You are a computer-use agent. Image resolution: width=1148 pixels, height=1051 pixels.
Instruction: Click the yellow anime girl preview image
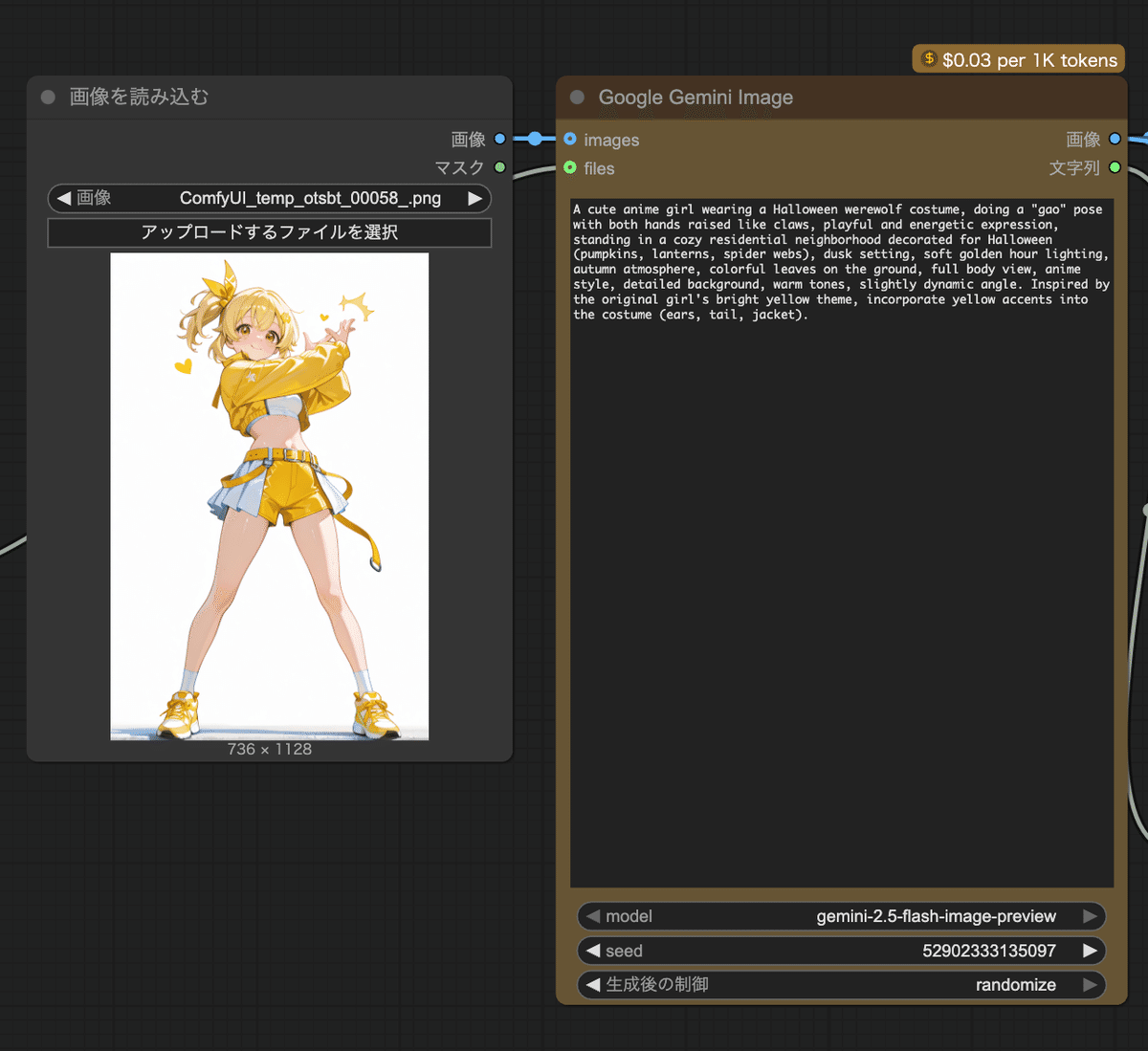tap(269, 496)
